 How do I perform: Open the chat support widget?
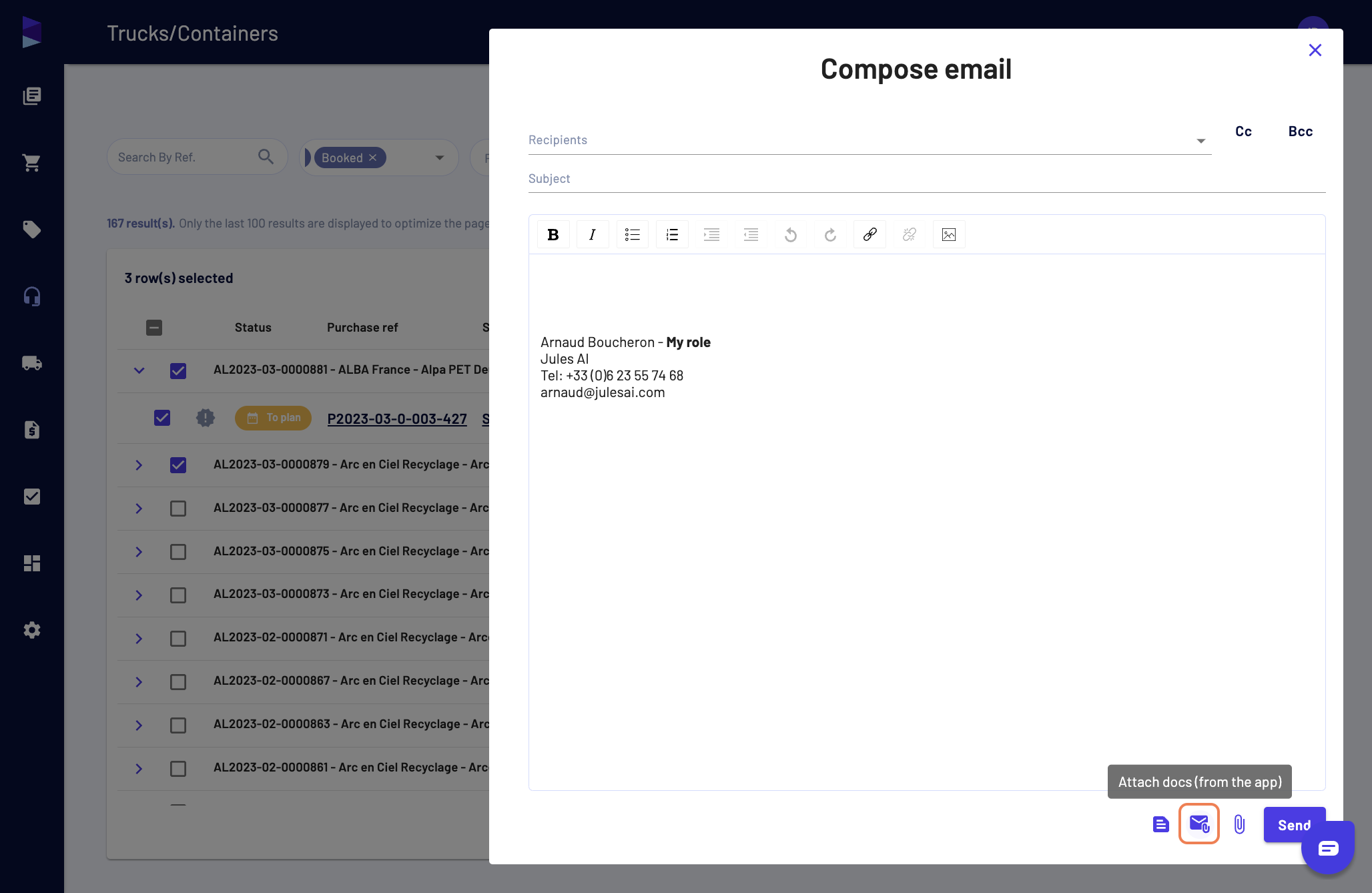click(1328, 848)
